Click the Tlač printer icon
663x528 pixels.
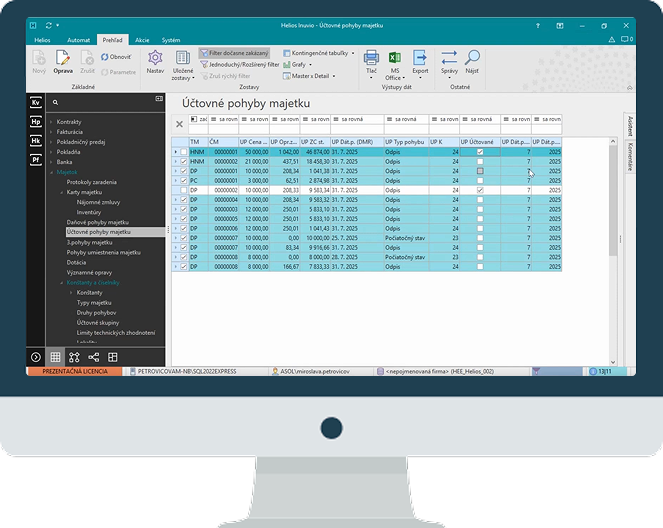pos(371,58)
